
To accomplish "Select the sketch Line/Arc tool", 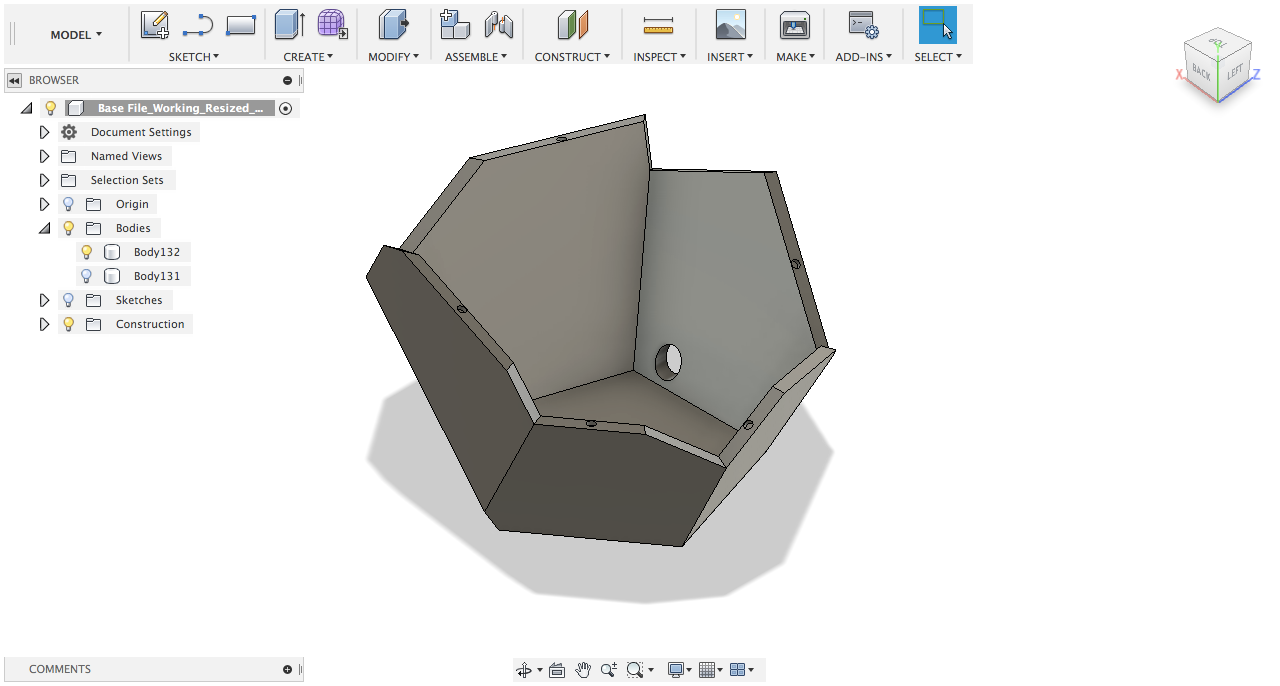I will point(198,24).
